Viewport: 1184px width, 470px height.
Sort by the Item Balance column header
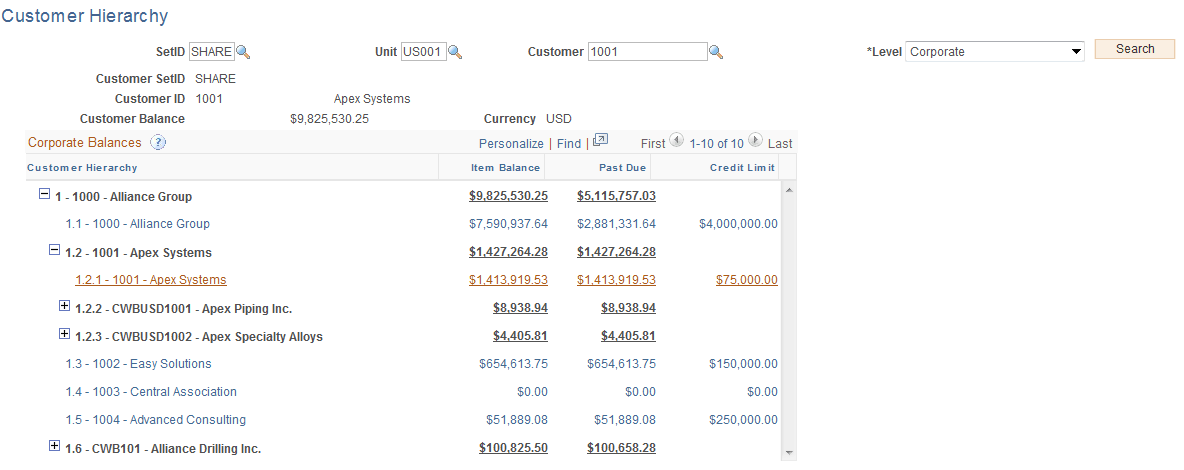tap(505, 168)
